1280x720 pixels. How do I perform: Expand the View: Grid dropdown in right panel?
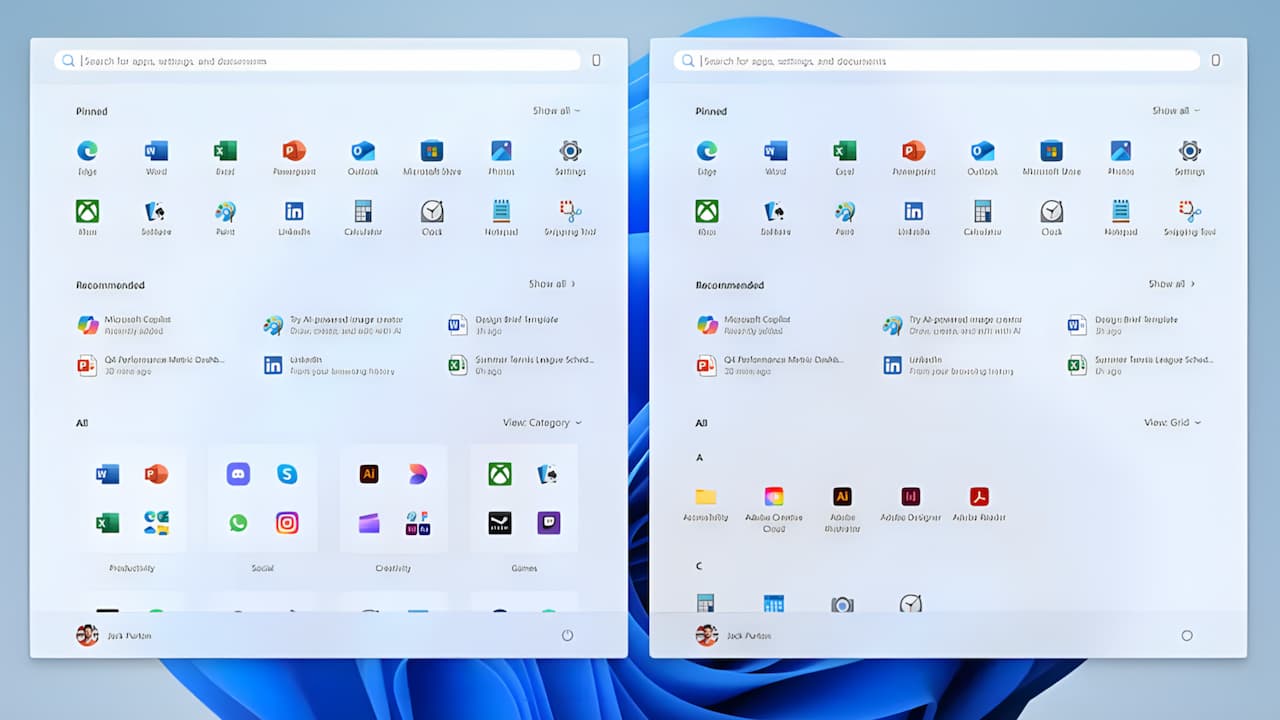pos(1172,423)
